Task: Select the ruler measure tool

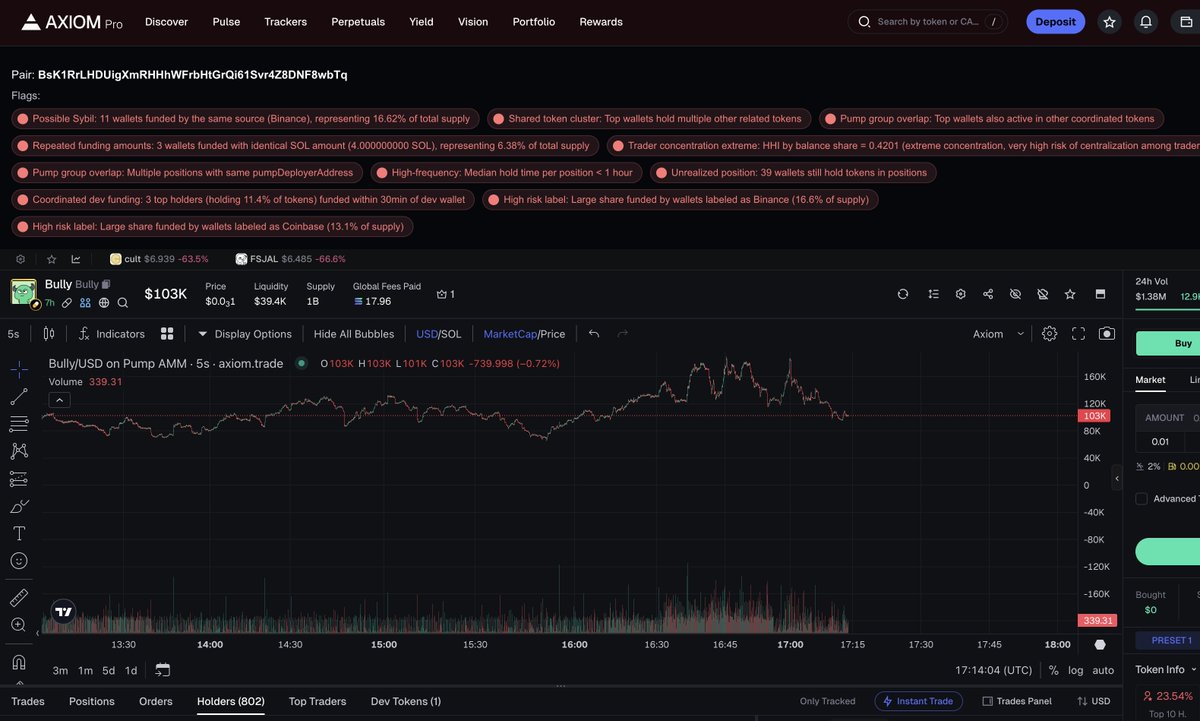Action: (18, 598)
